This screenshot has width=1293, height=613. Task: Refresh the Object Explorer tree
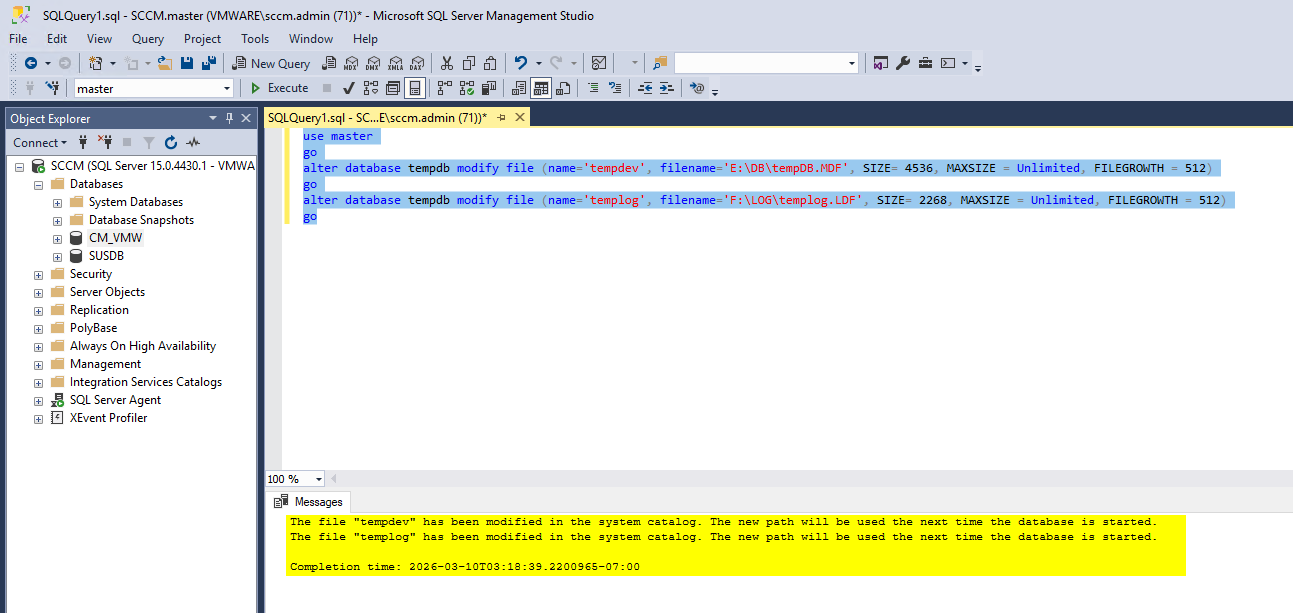171,143
